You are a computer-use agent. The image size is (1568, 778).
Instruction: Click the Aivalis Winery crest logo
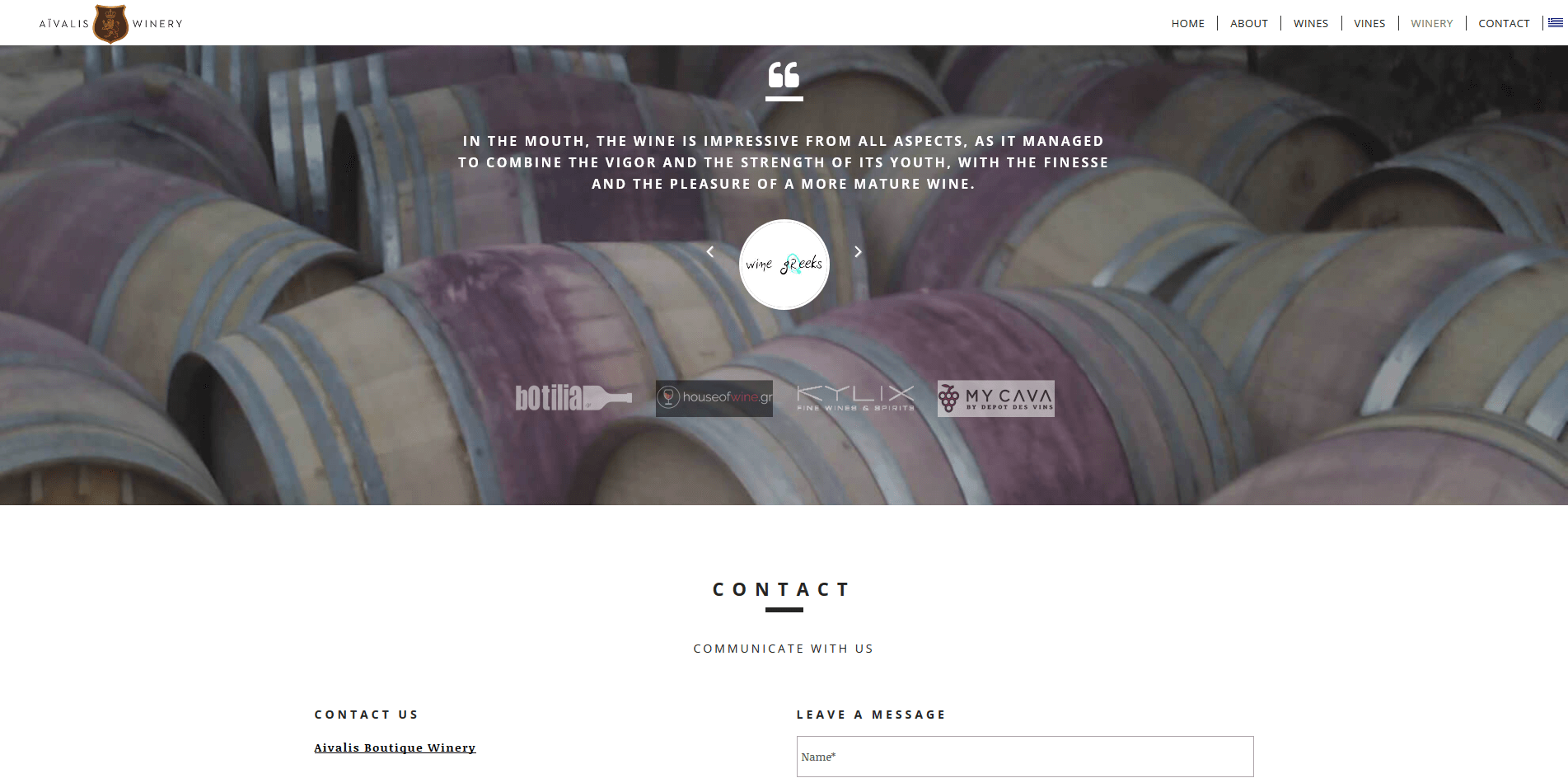(110, 23)
